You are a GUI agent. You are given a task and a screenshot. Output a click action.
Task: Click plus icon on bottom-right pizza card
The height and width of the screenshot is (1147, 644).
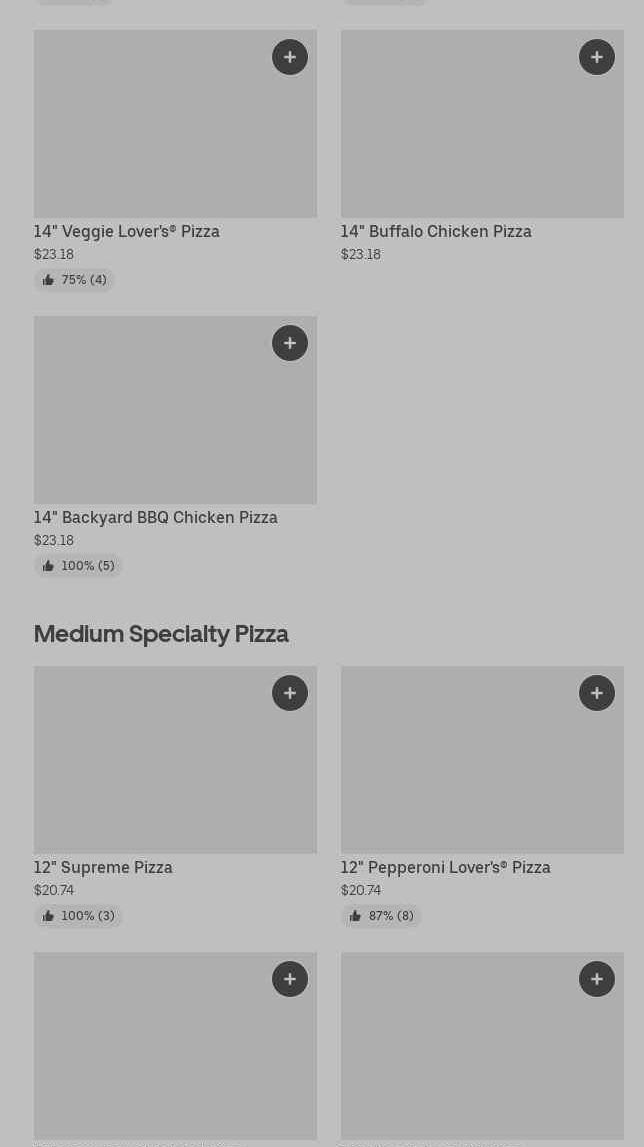click(x=597, y=979)
